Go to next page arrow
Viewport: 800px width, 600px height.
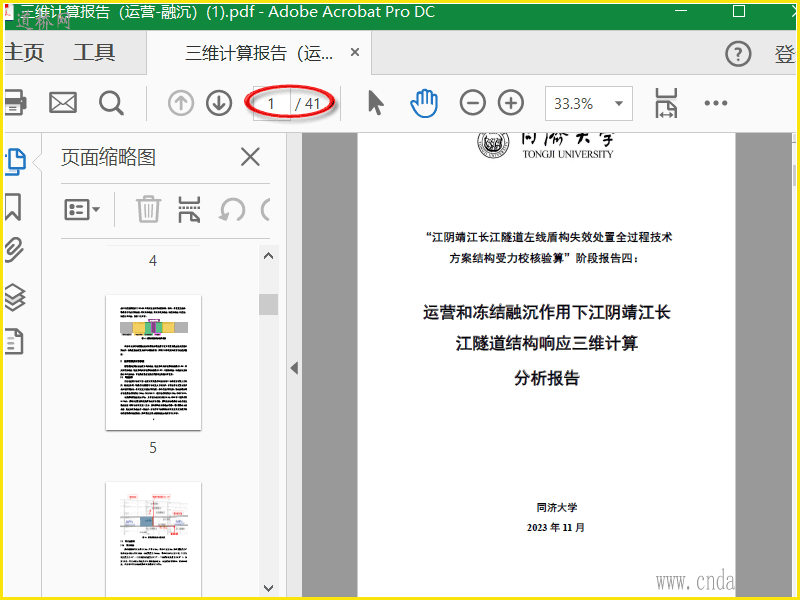pos(219,103)
